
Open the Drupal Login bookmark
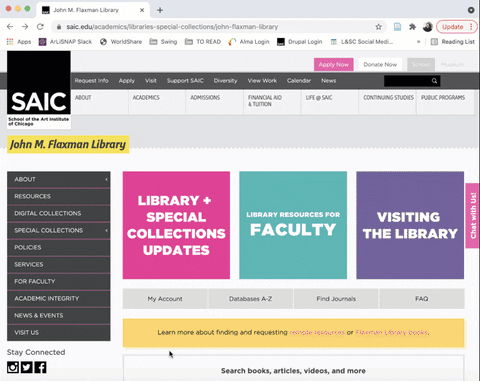point(300,42)
